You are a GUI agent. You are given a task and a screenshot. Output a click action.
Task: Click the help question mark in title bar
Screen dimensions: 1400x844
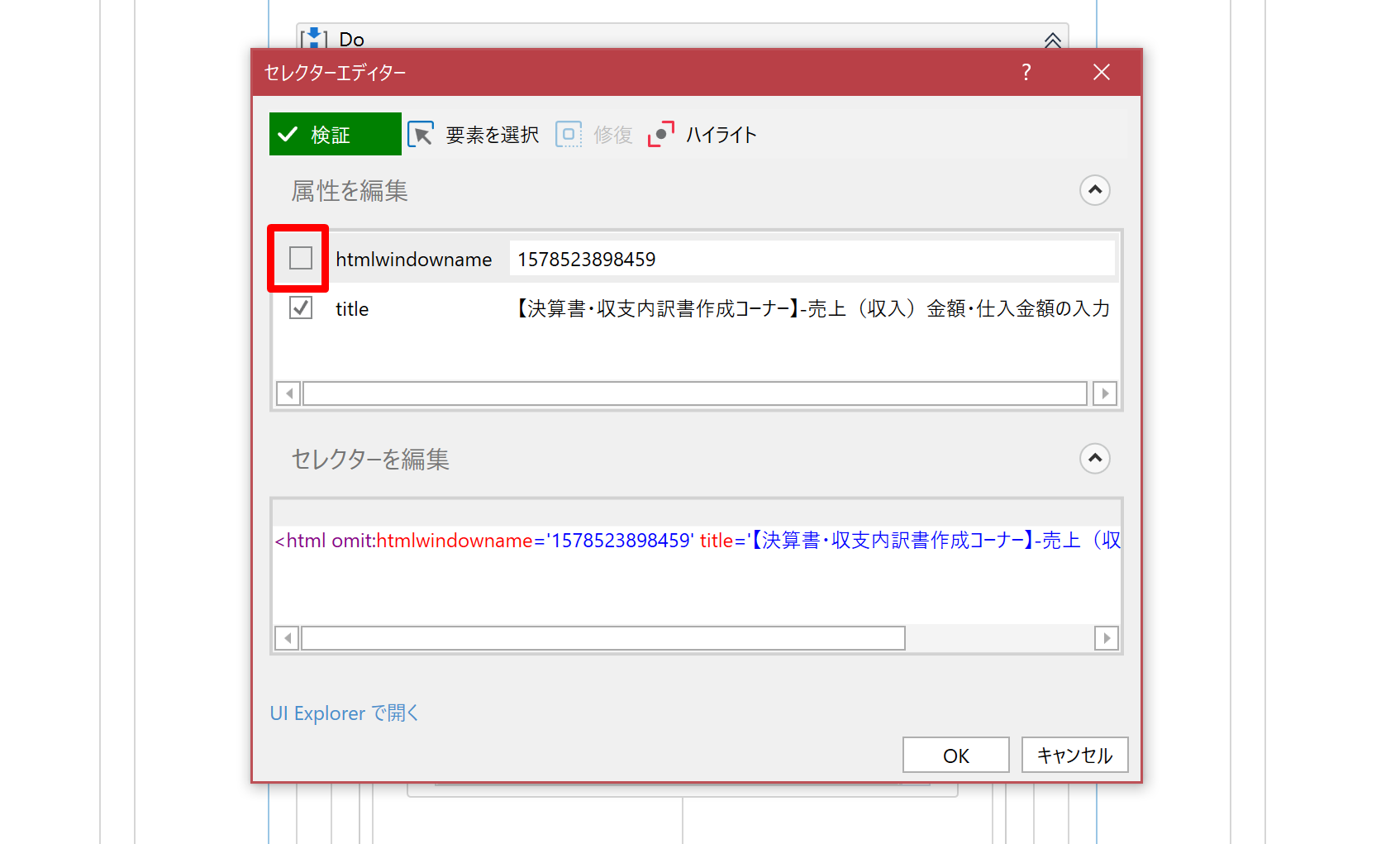(x=1026, y=72)
